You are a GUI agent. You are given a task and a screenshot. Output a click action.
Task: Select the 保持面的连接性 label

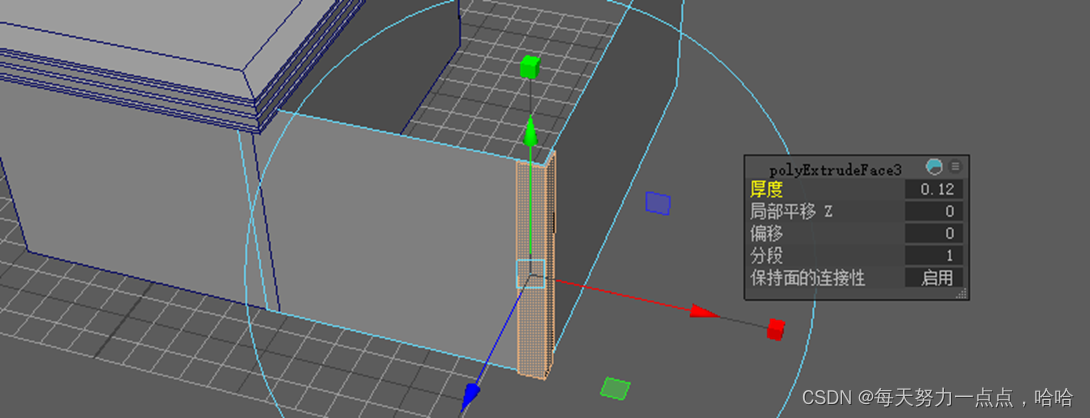pos(807,278)
